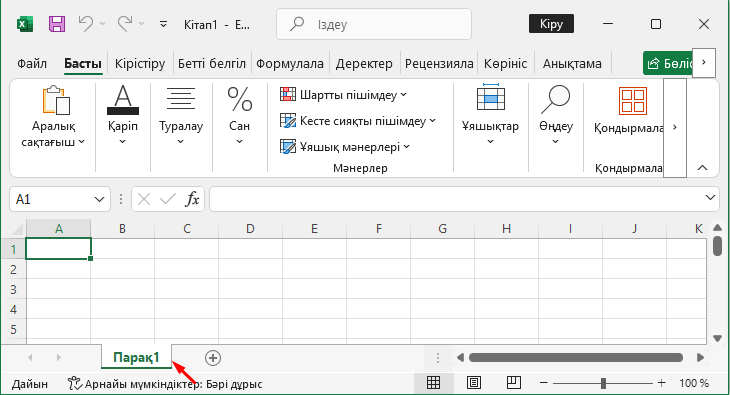Open the Ұяшықтар cells icon

[491, 97]
